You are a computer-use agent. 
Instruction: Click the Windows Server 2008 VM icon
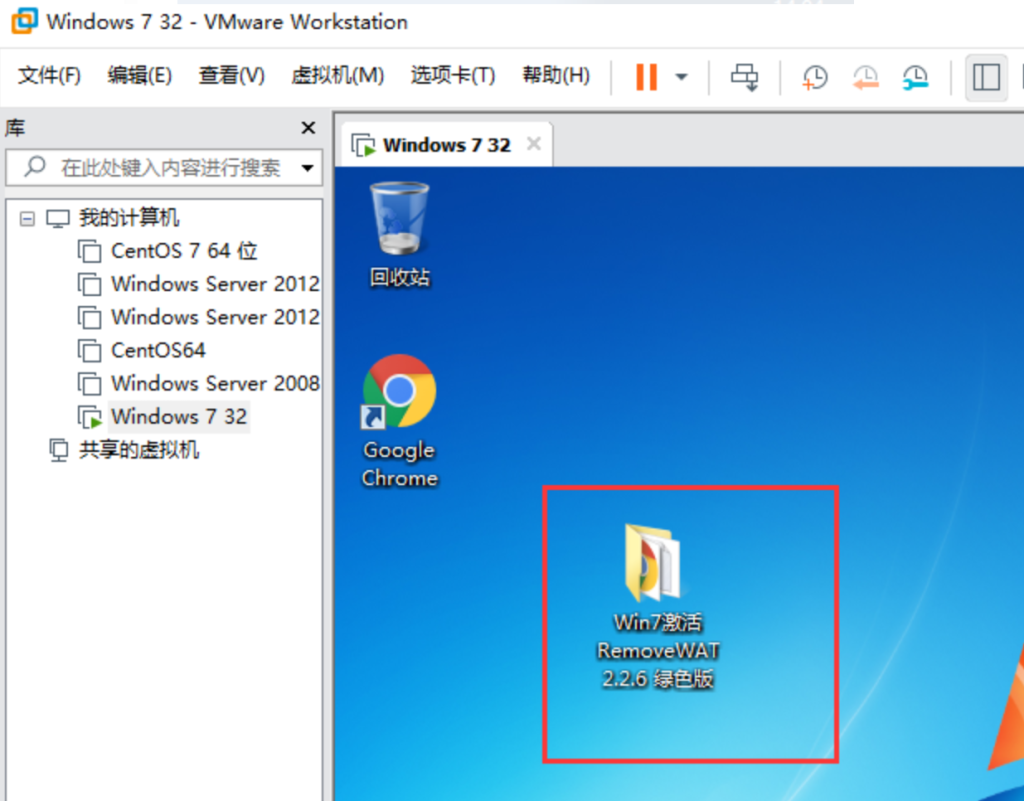pyautogui.click(x=89, y=383)
